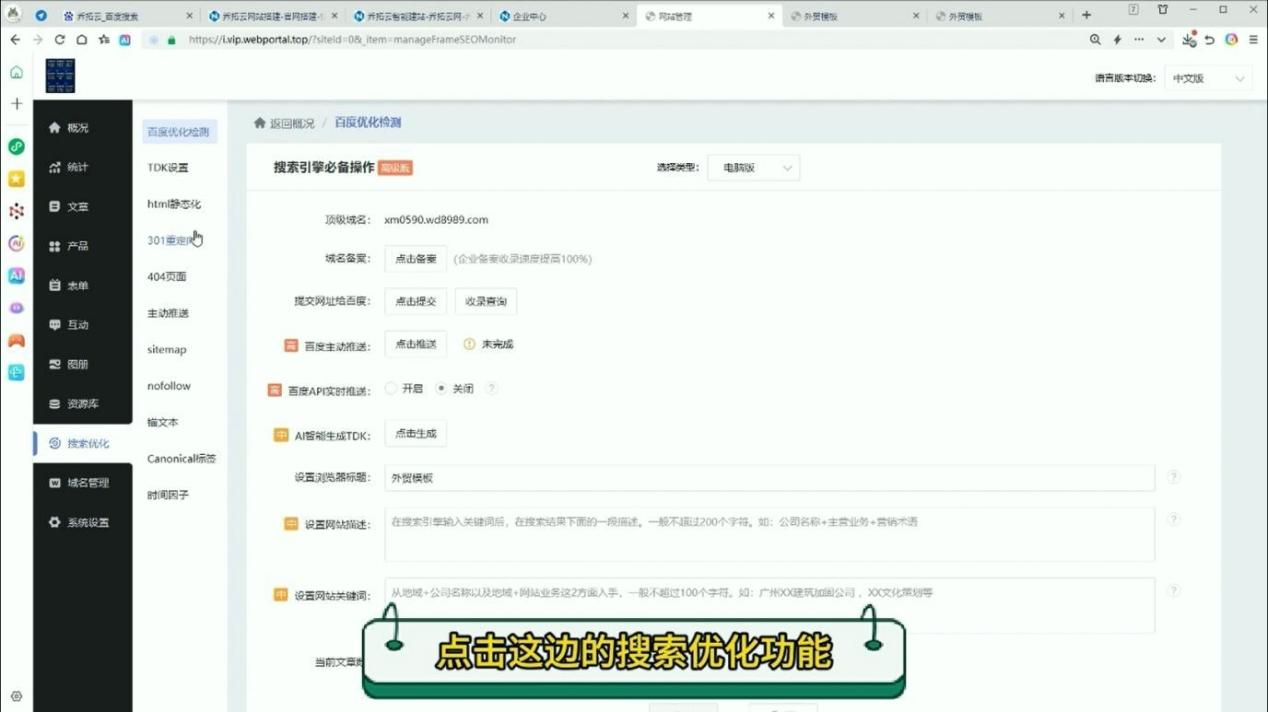
Task: Open browser hamburger menu
Action: [x=1253, y=40]
